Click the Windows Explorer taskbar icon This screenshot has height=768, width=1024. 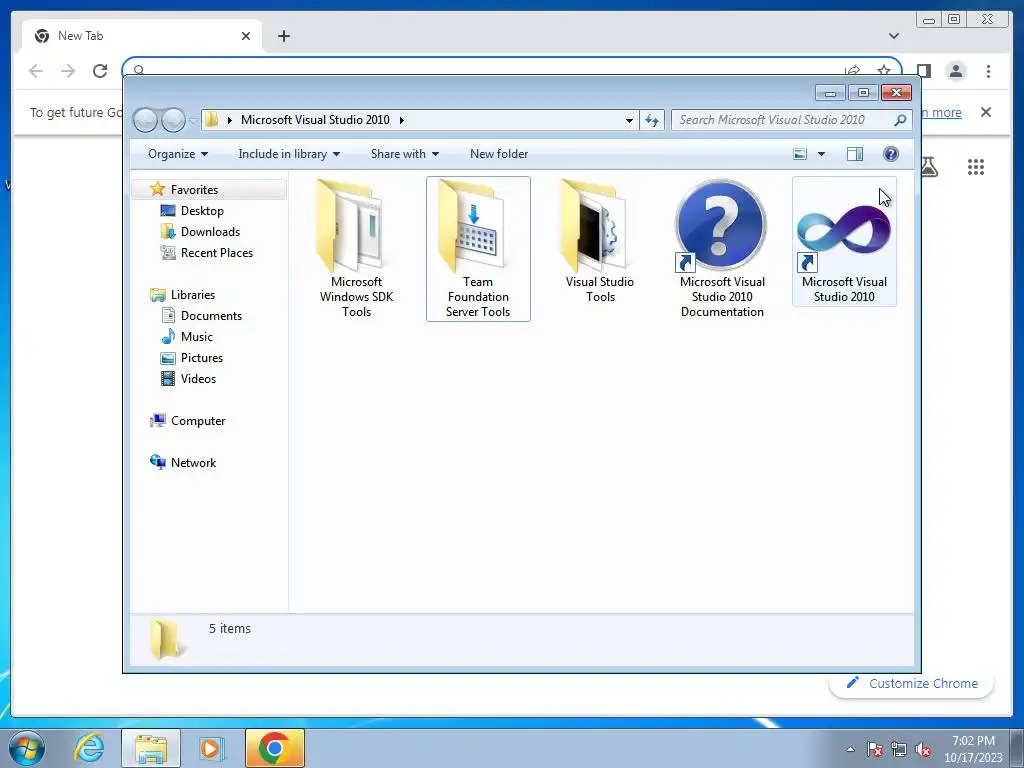151,748
